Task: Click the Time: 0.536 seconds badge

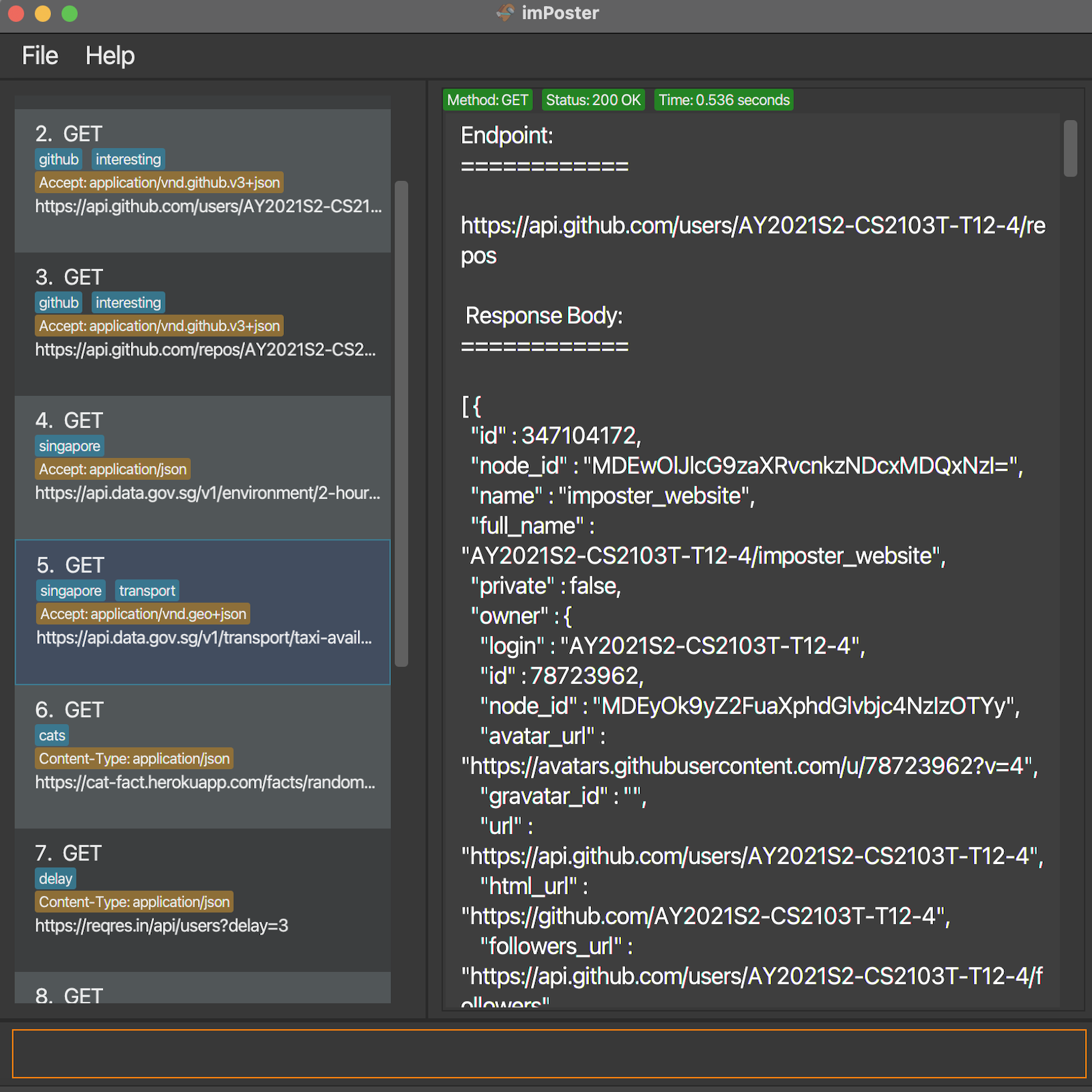Action: pyautogui.click(x=724, y=100)
